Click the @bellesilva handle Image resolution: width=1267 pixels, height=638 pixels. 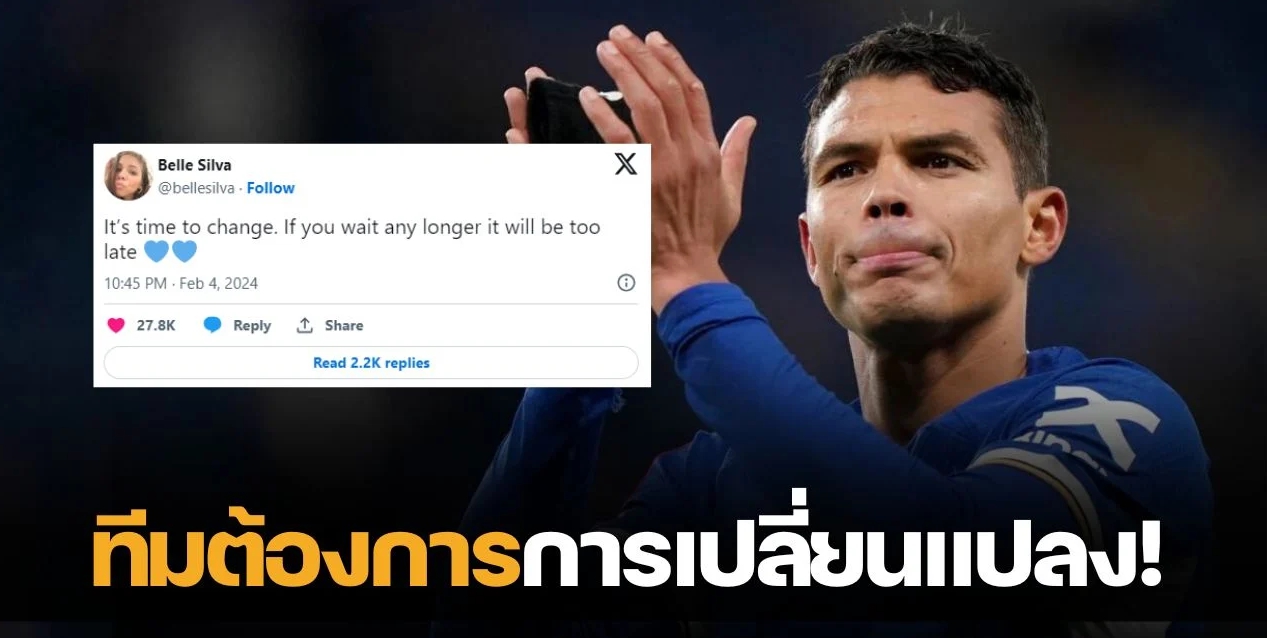click(198, 188)
